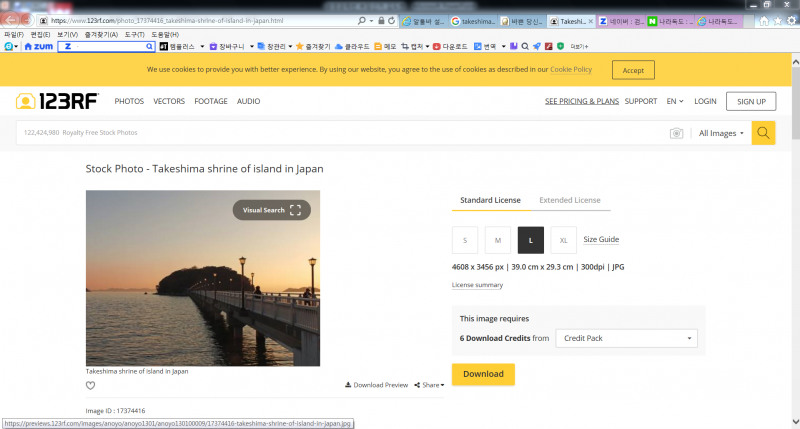Expand the Credit Pack dropdown
Screen dimensions: 800x429
tap(626, 338)
